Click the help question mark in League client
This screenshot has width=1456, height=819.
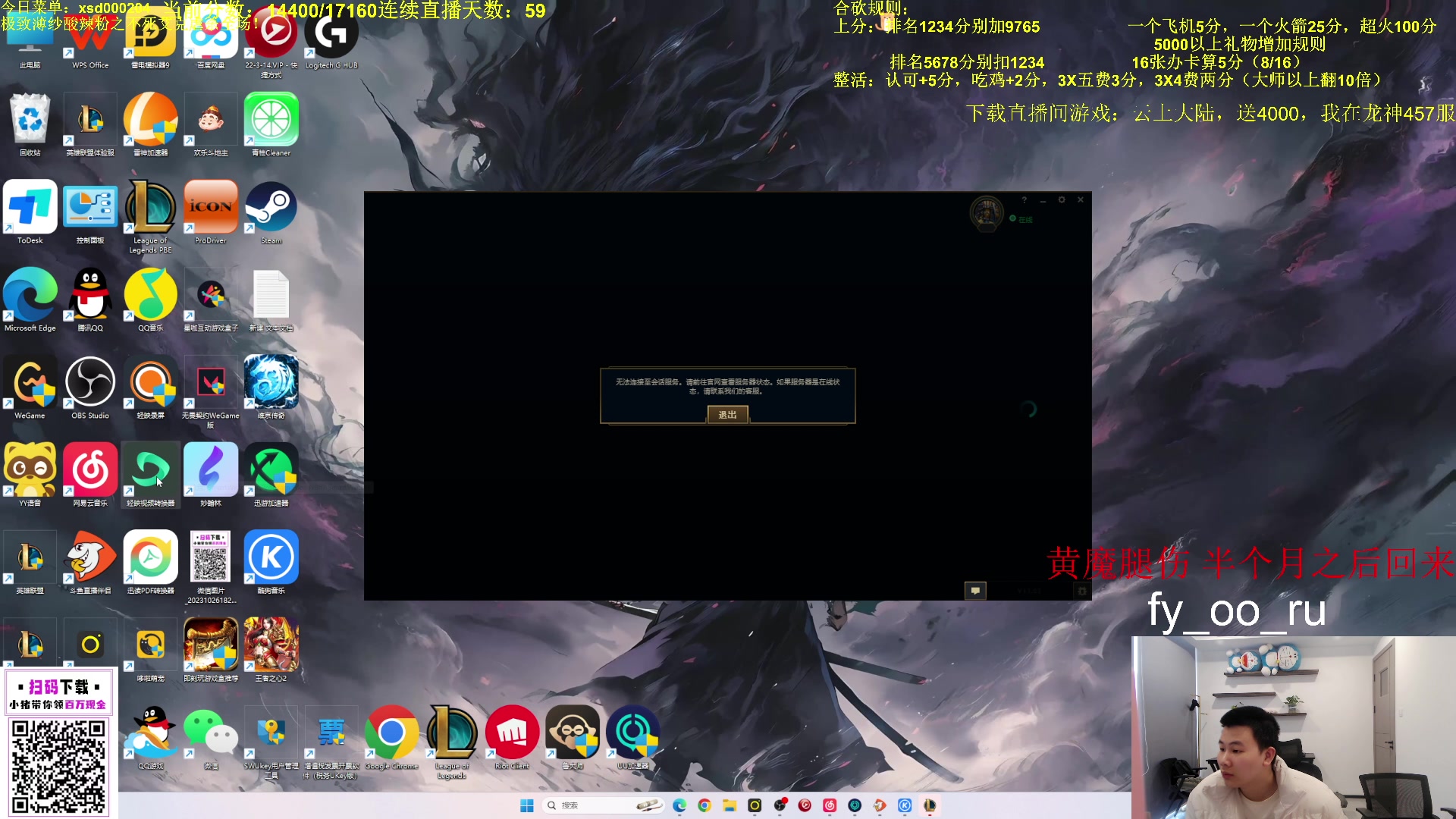(1024, 200)
